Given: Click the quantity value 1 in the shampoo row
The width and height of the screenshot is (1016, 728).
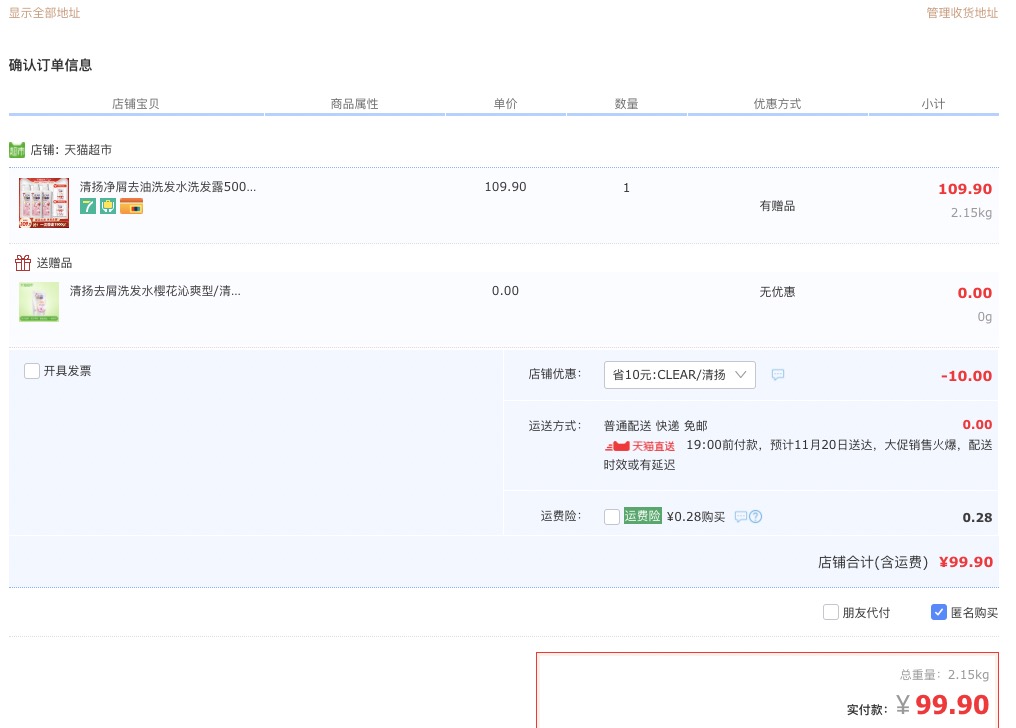Looking at the screenshot, I should coord(627,188).
